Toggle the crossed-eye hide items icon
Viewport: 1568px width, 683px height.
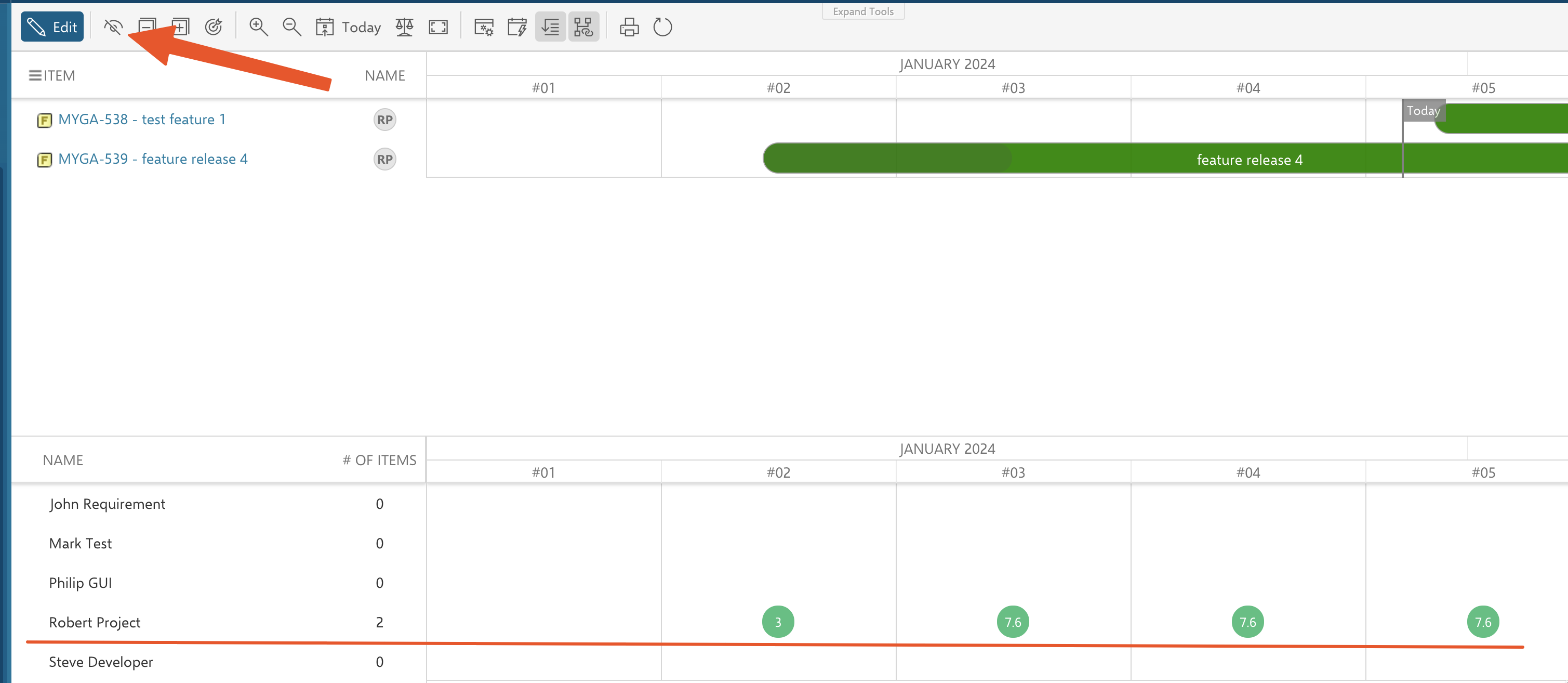pyautogui.click(x=113, y=27)
